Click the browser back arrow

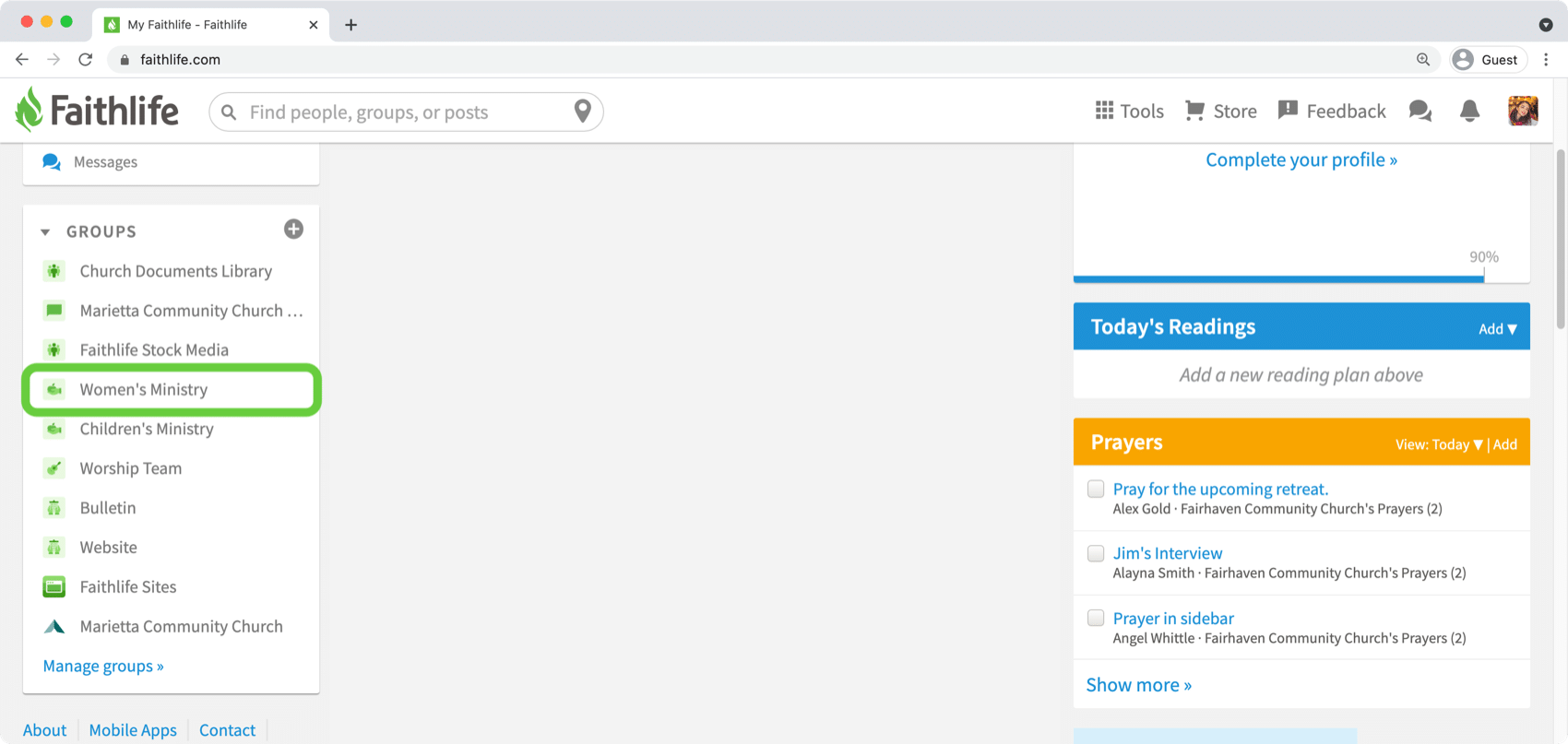pyautogui.click(x=22, y=59)
